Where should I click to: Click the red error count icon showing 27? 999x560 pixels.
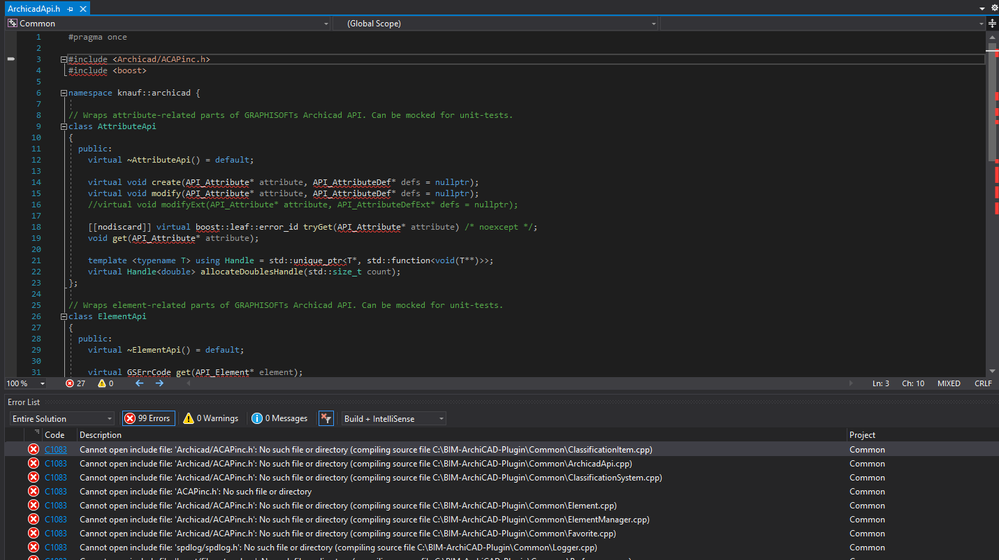(x=70, y=383)
